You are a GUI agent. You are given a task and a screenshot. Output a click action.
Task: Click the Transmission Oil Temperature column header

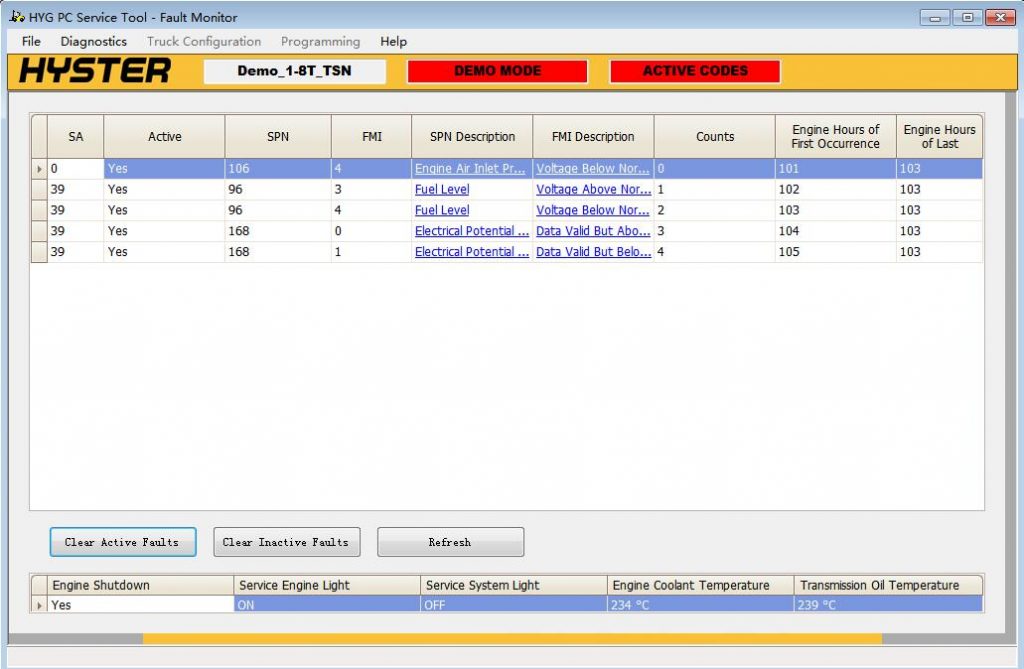pos(888,585)
